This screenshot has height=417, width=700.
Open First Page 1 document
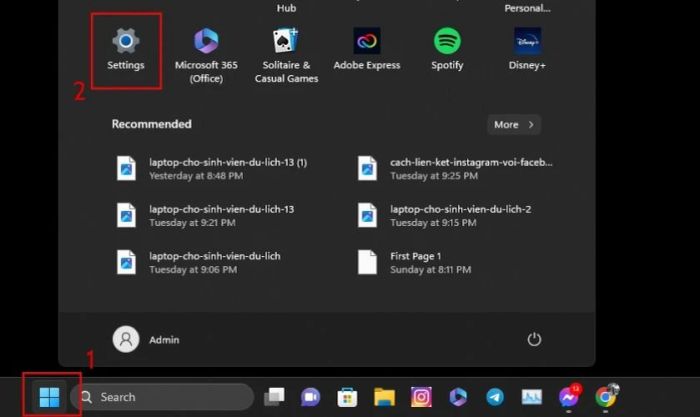414,263
